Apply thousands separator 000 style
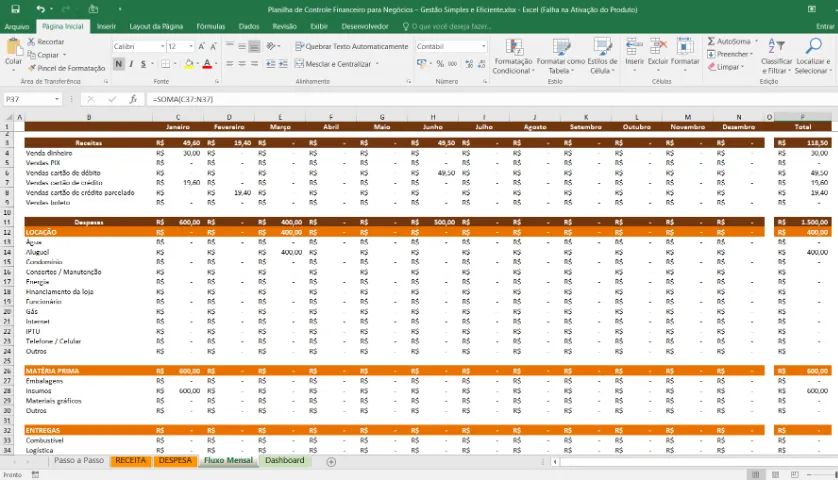The height and width of the screenshot is (480, 838). pyautogui.click(x=452, y=64)
